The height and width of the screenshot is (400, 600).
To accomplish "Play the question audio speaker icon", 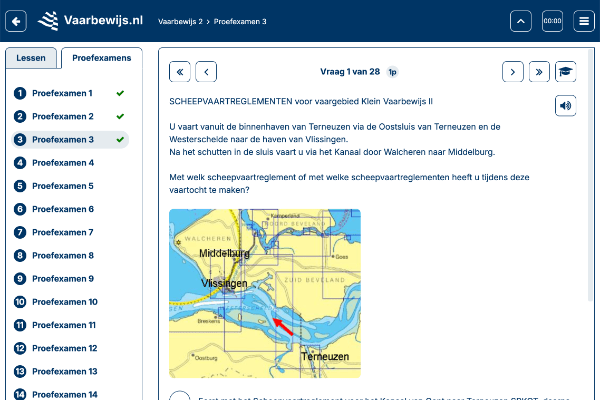I will [566, 105].
